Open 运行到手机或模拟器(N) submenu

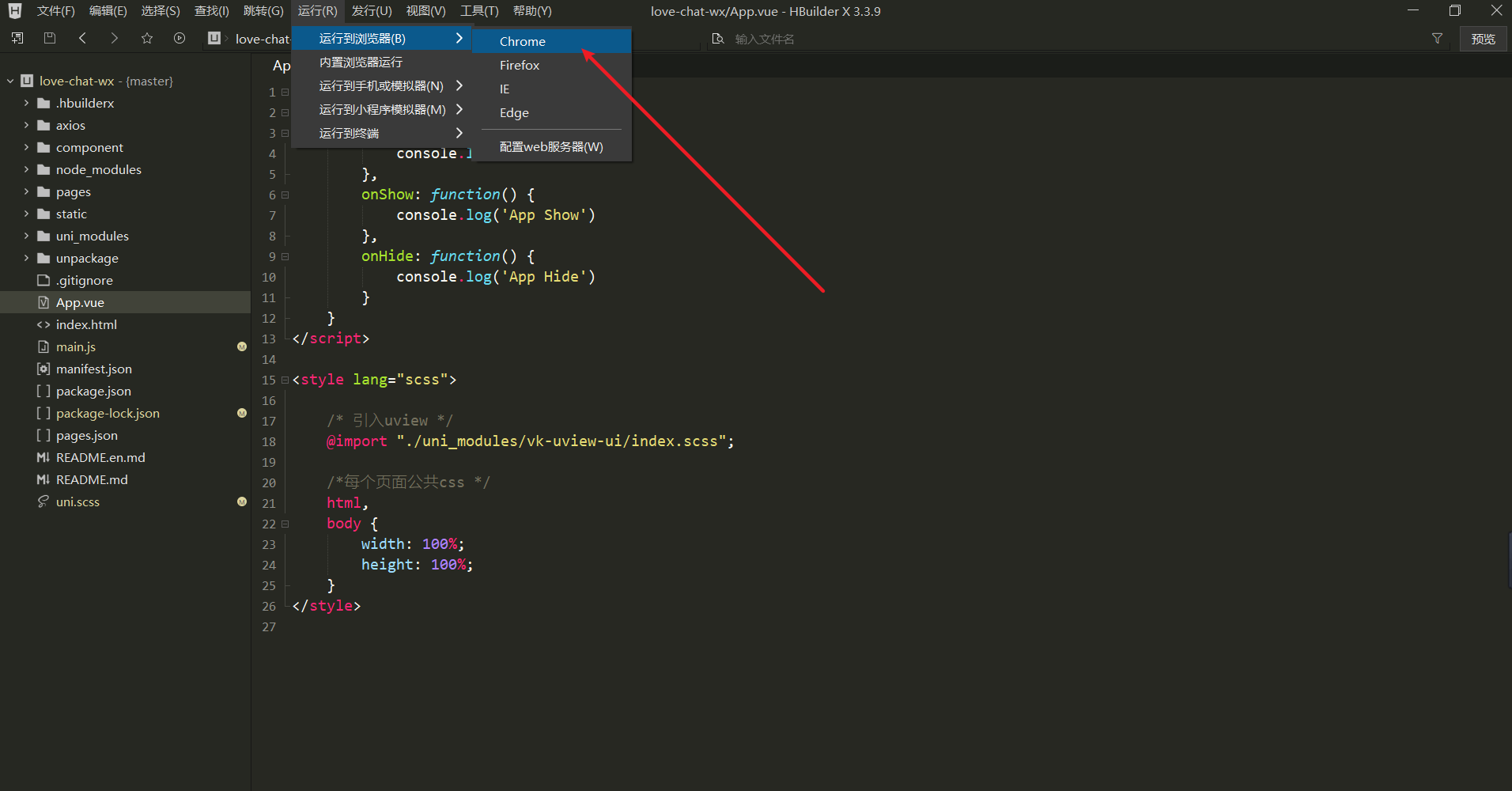point(382,85)
